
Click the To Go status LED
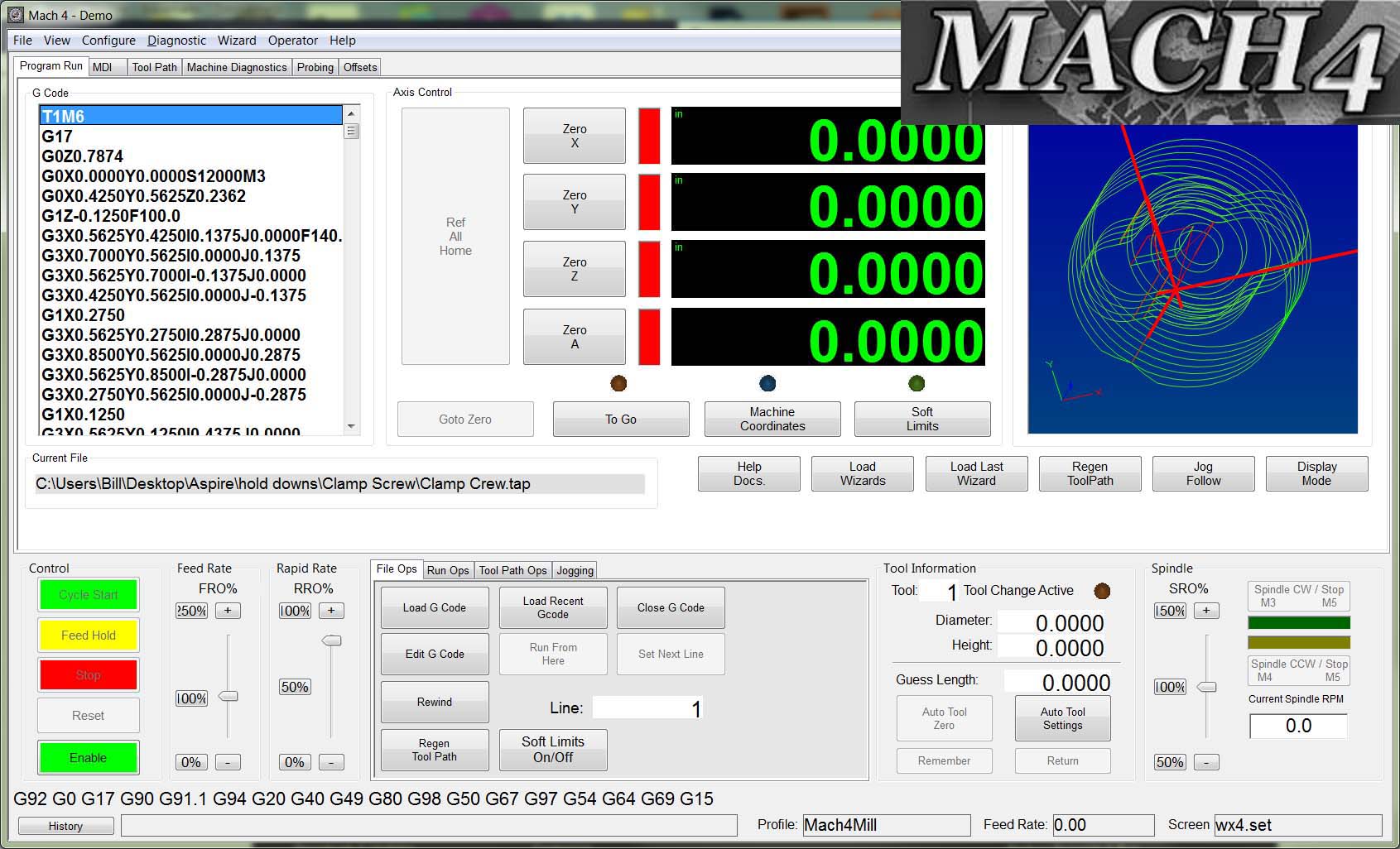618,383
